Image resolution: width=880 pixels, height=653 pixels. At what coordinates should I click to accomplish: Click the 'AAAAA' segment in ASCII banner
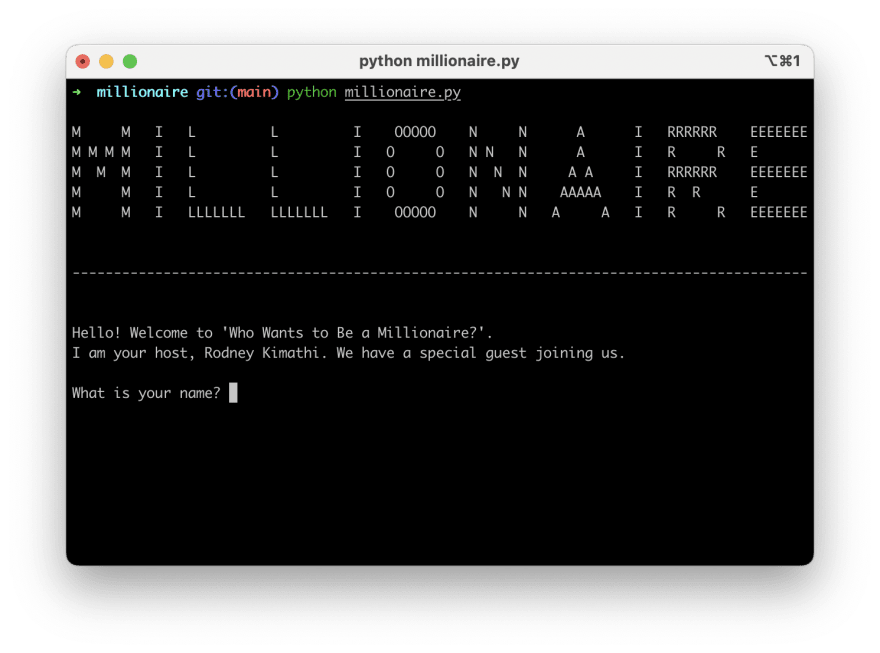[x=580, y=192]
